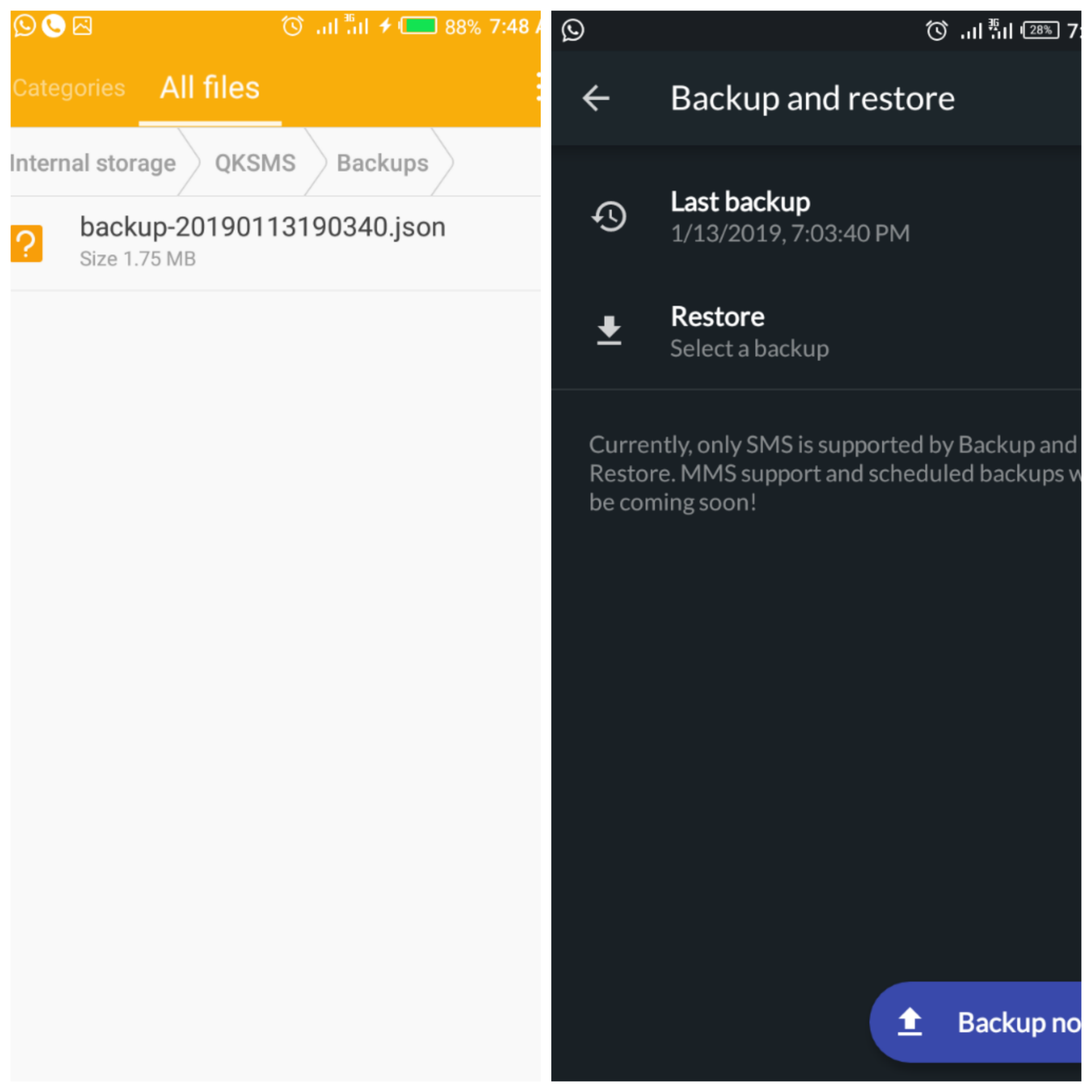Tap WhatsApp icon in dark status bar
This screenshot has height=1092, width=1092.
click(x=573, y=30)
